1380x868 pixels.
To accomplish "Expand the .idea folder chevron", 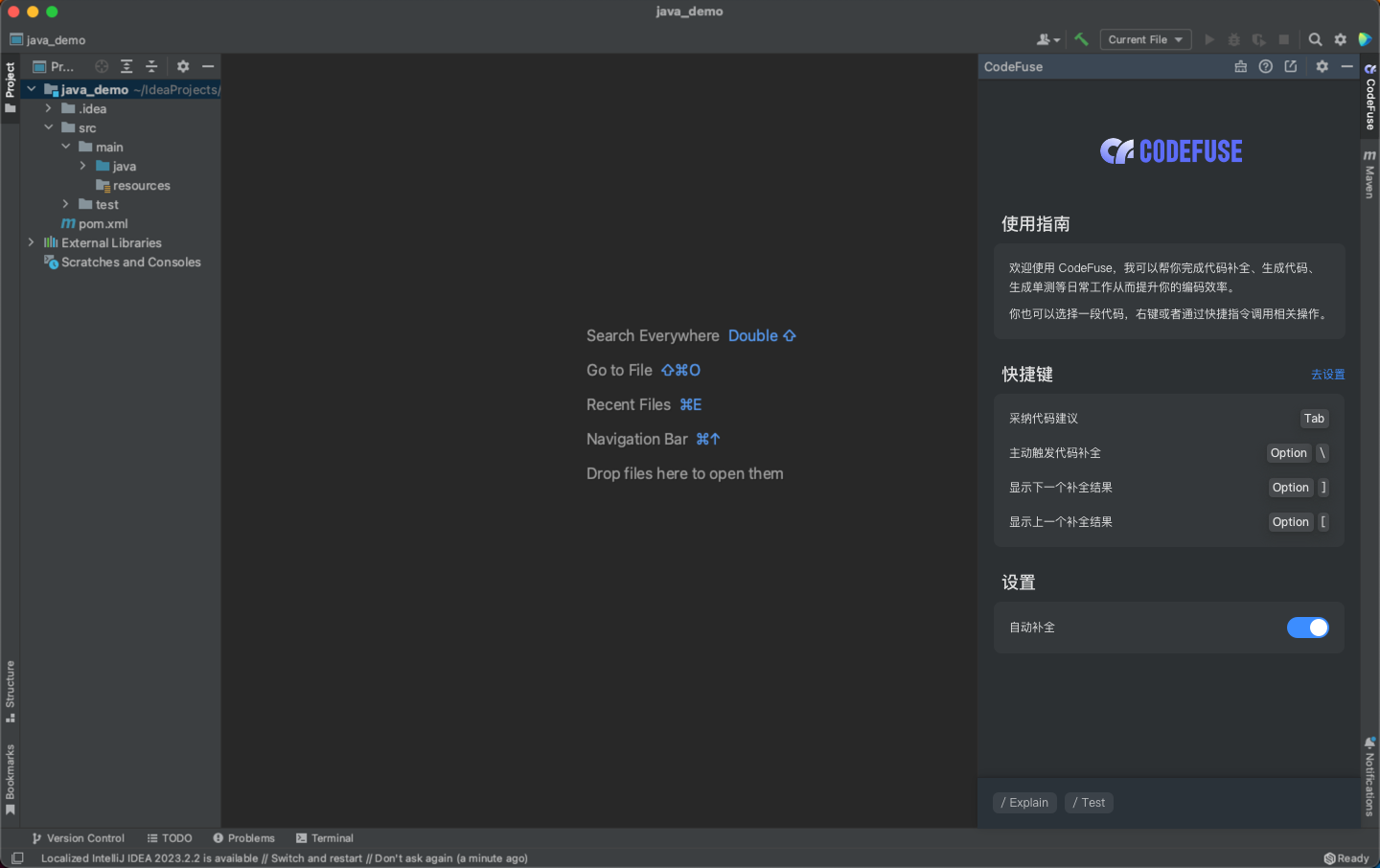I will [x=49, y=108].
